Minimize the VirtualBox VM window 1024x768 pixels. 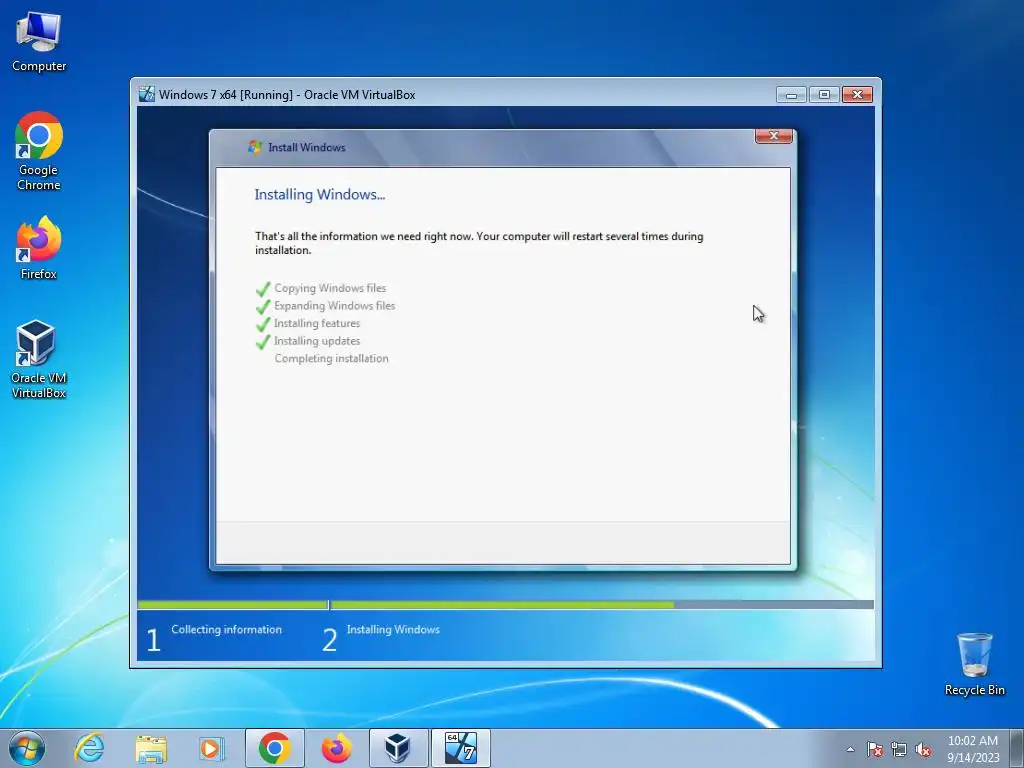[x=792, y=95]
